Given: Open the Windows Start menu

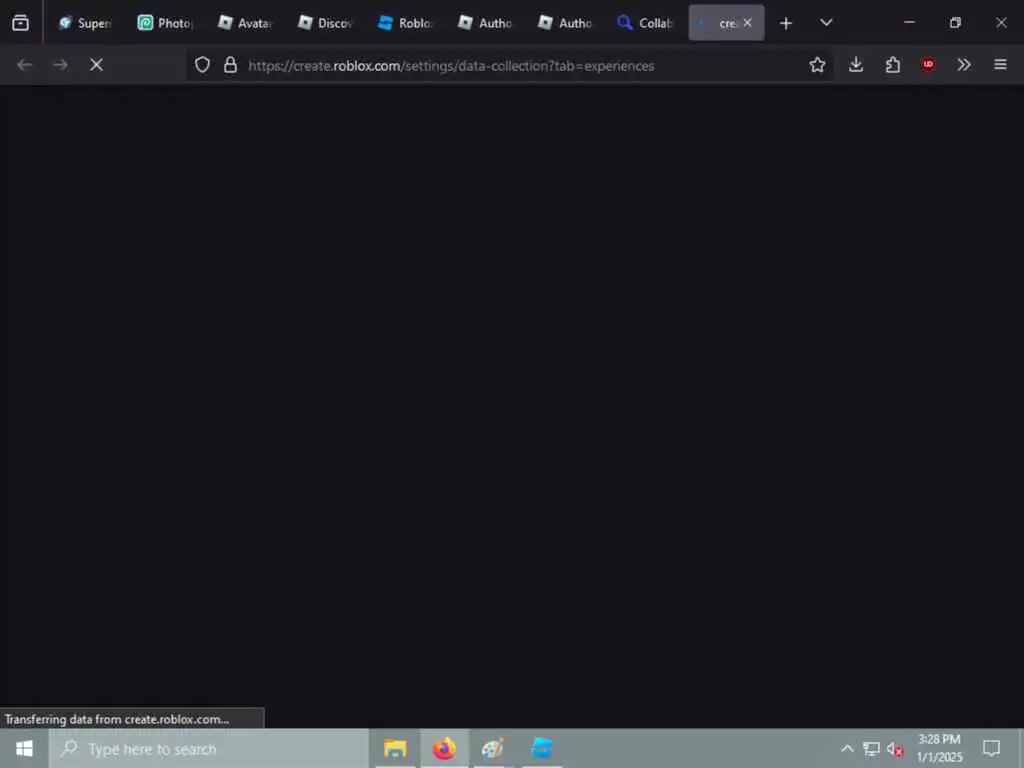Looking at the screenshot, I should [x=24, y=748].
